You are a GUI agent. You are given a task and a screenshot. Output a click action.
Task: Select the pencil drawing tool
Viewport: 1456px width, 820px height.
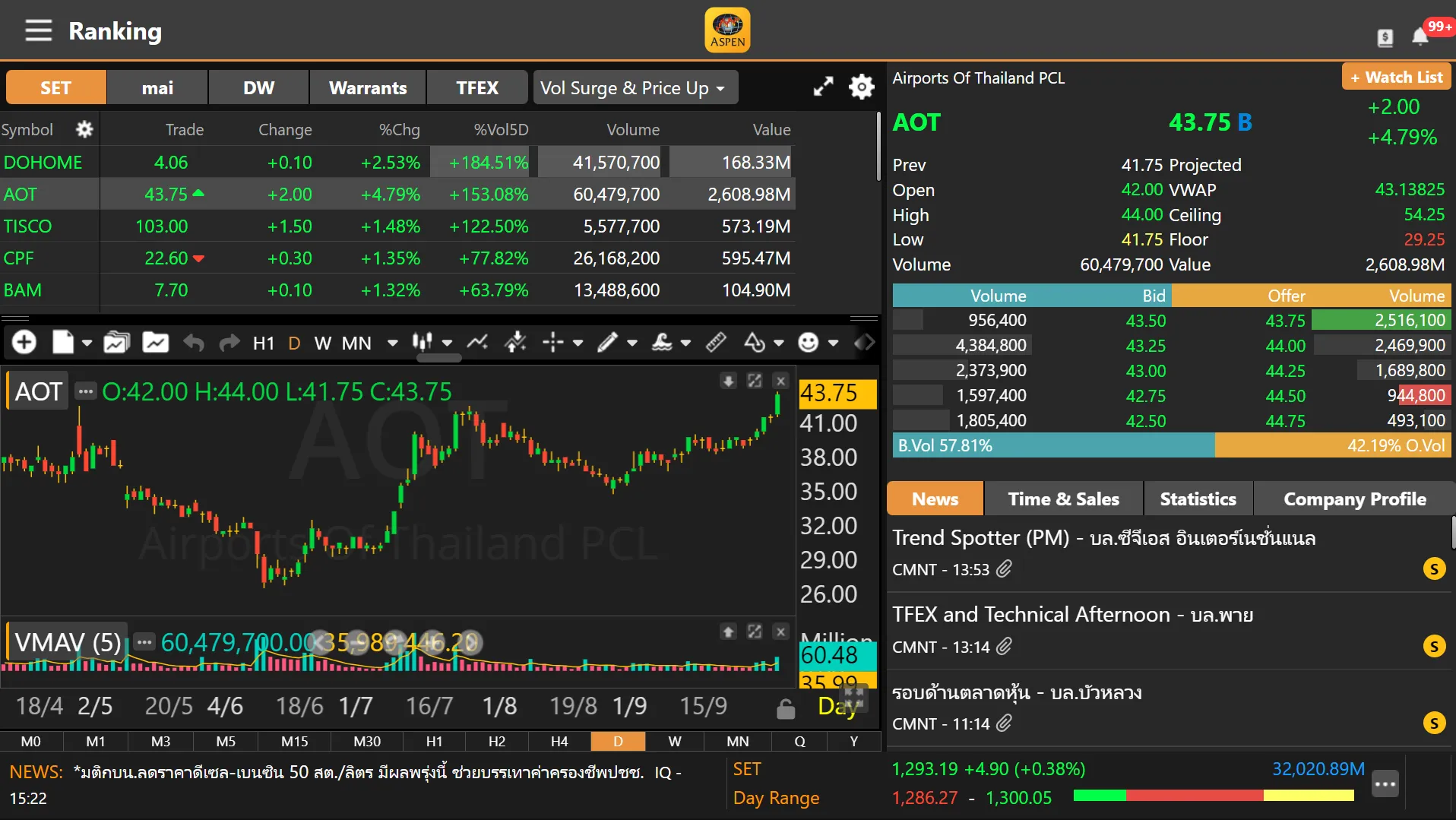(x=606, y=343)
